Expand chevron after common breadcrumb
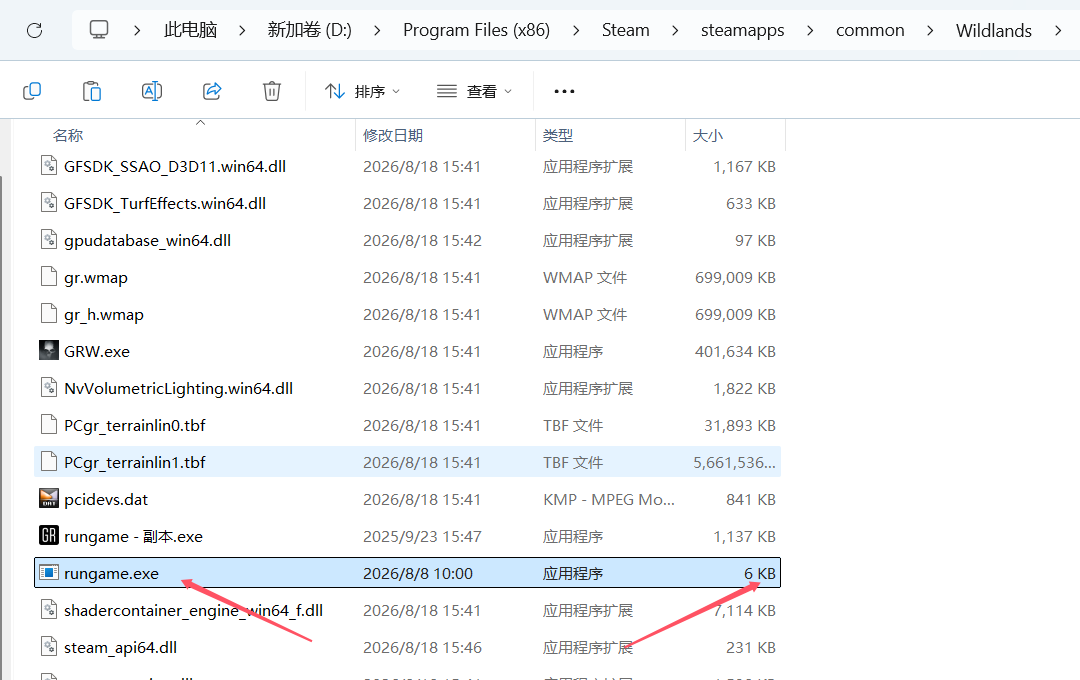This screenshot has height=680, width=1080. click(x=930, y=30)
